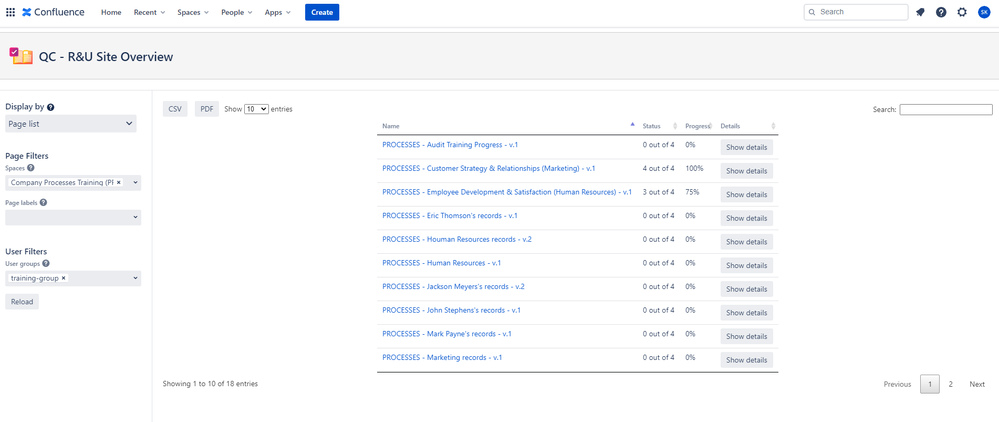Open John Stephens's records v.1 link
999x422 pixels.
tap(452, 310)
